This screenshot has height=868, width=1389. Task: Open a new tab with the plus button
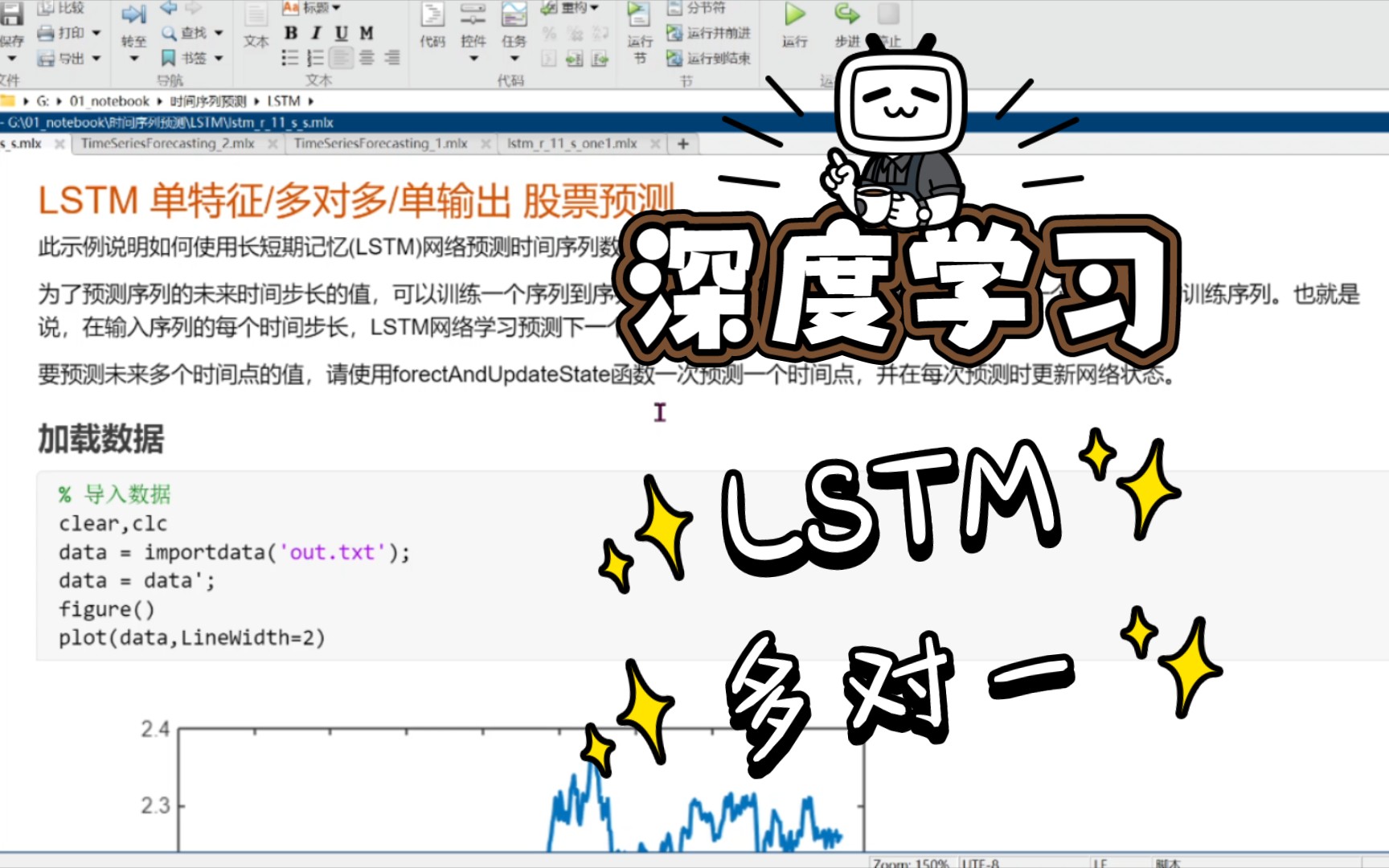682,144
